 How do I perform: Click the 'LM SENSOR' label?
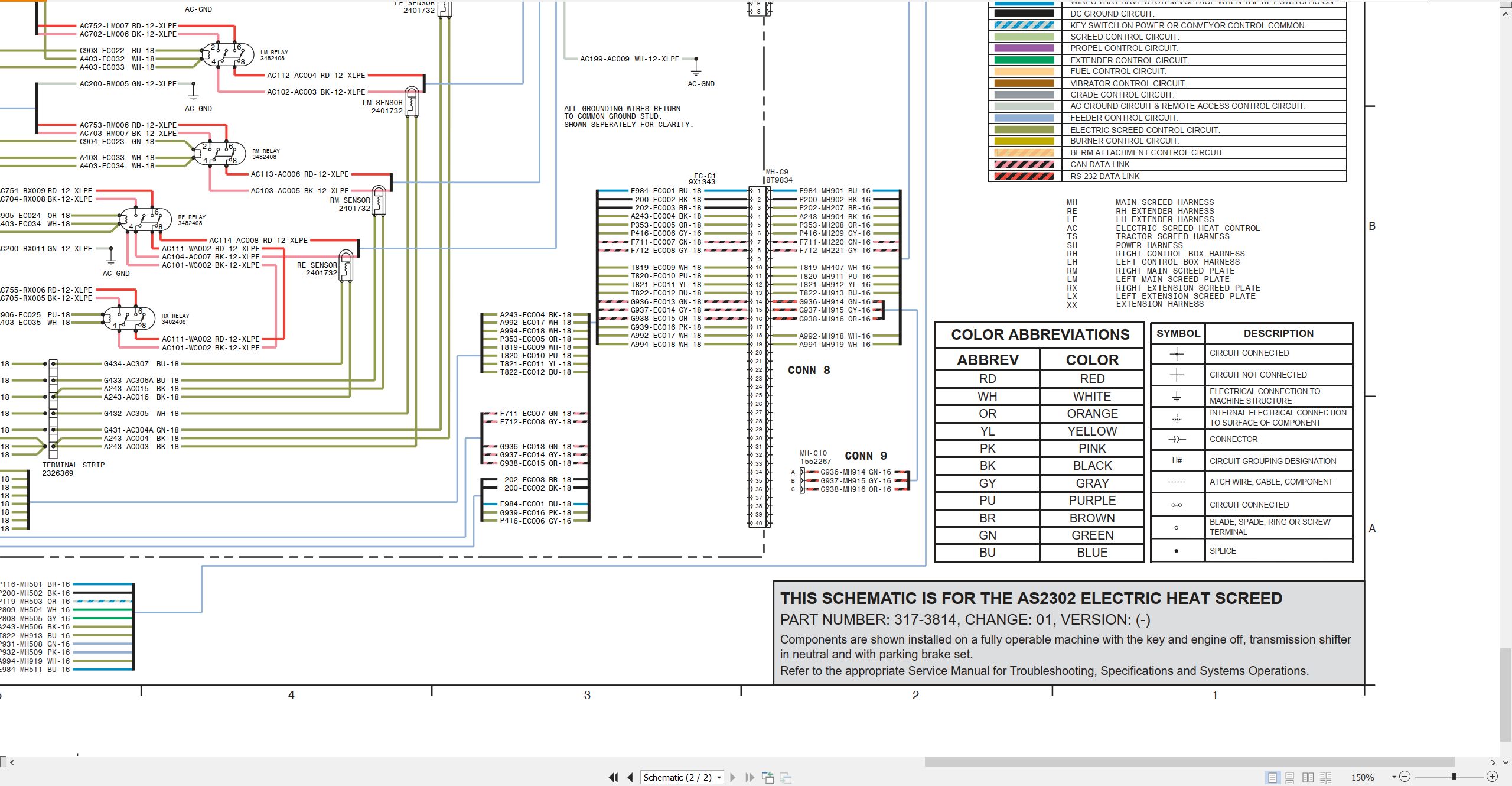[382, 103]
